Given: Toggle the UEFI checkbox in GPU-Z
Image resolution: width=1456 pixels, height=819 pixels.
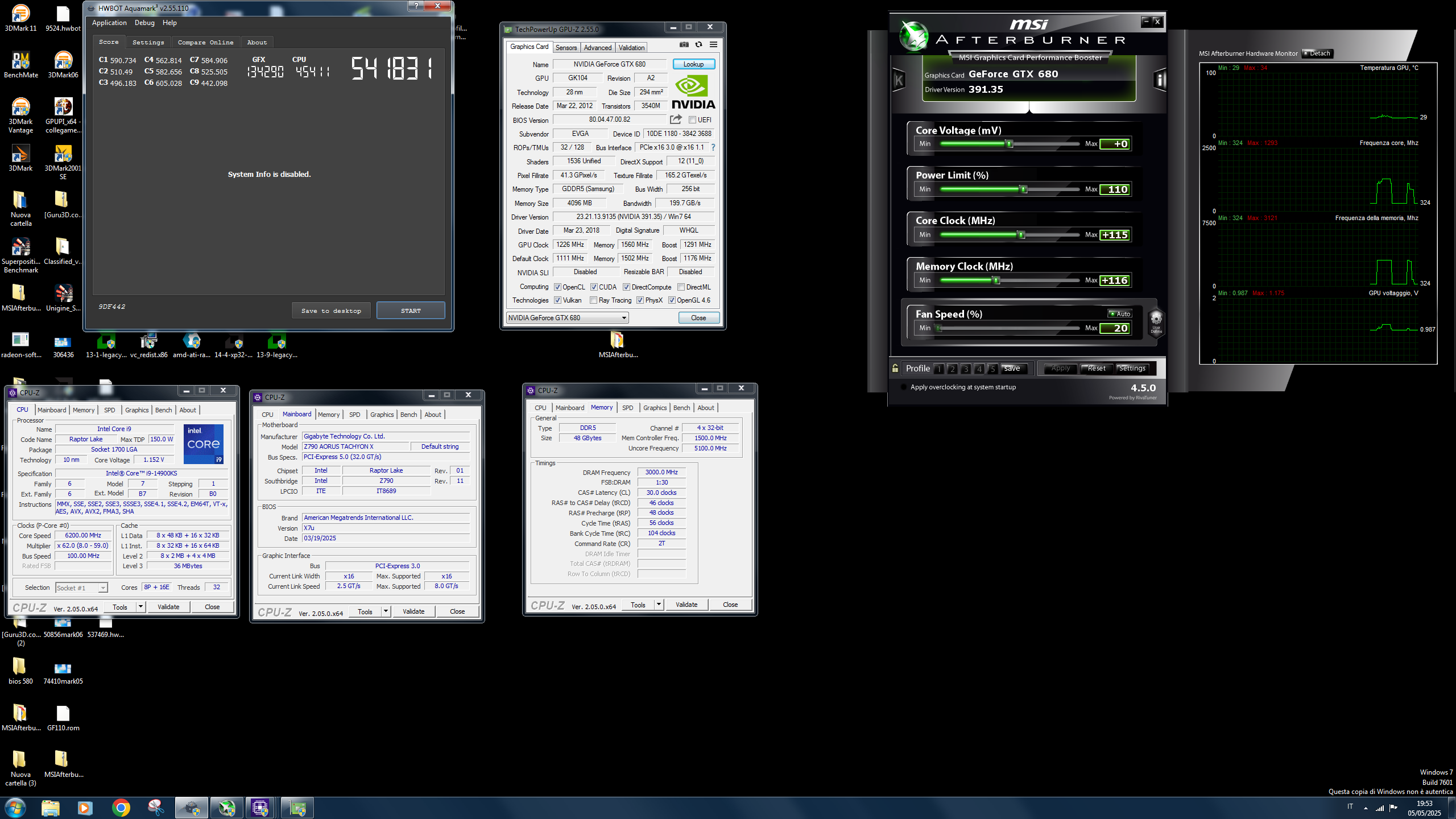Looking at the screenshot, I should 692,119.
